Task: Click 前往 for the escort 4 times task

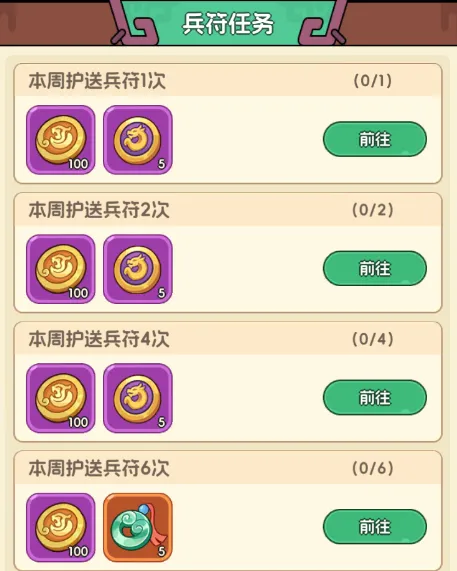Action: 375,397
